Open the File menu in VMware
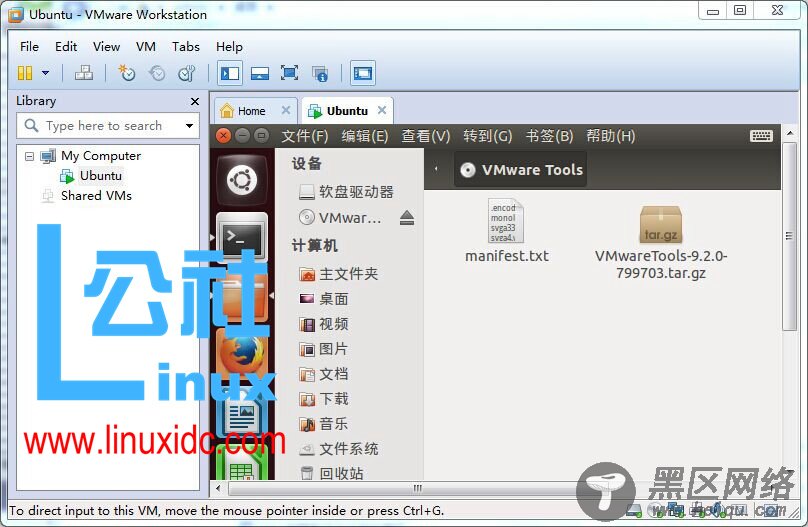Viewport: 808px width, 527px height. tap(29, 46)
